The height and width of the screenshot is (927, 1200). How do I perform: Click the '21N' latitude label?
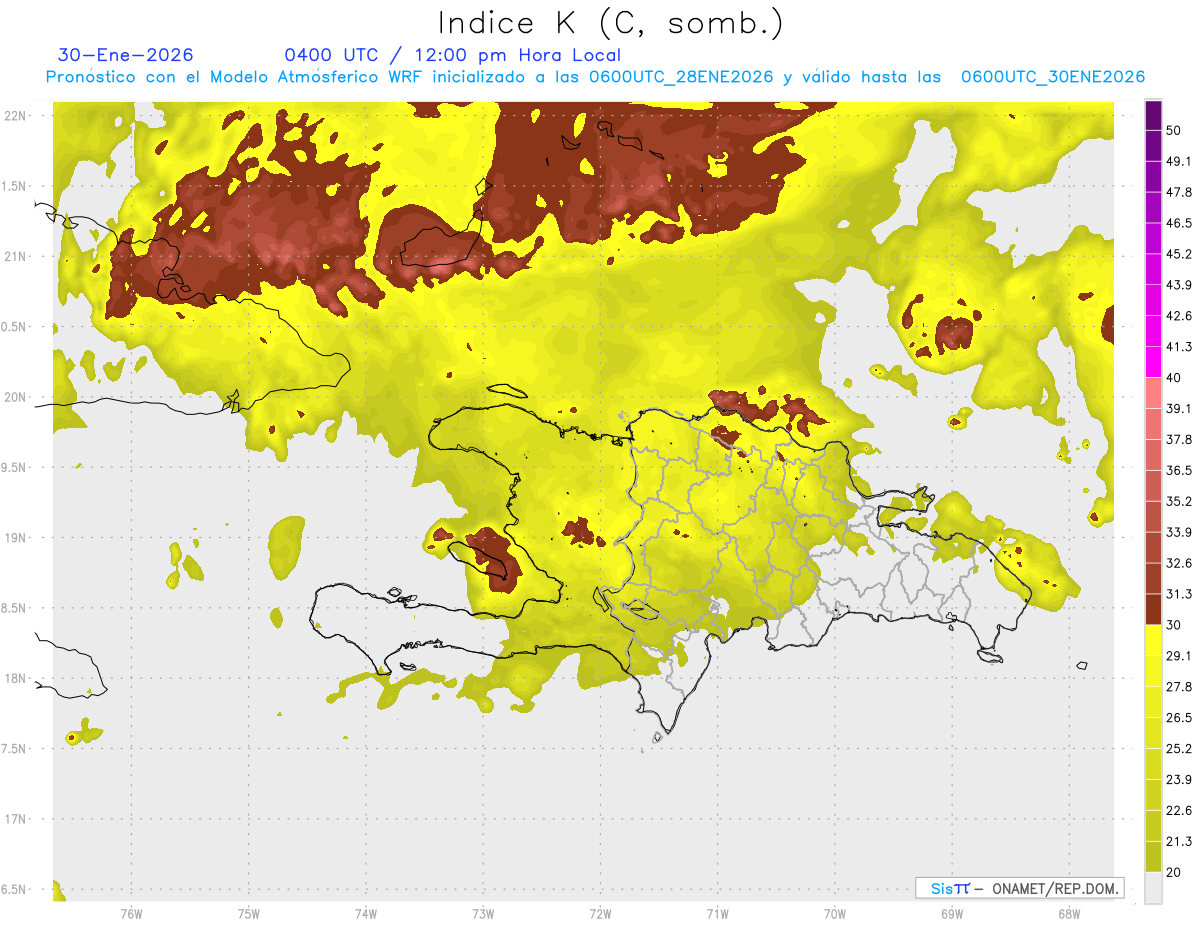[x=16, y=257]
